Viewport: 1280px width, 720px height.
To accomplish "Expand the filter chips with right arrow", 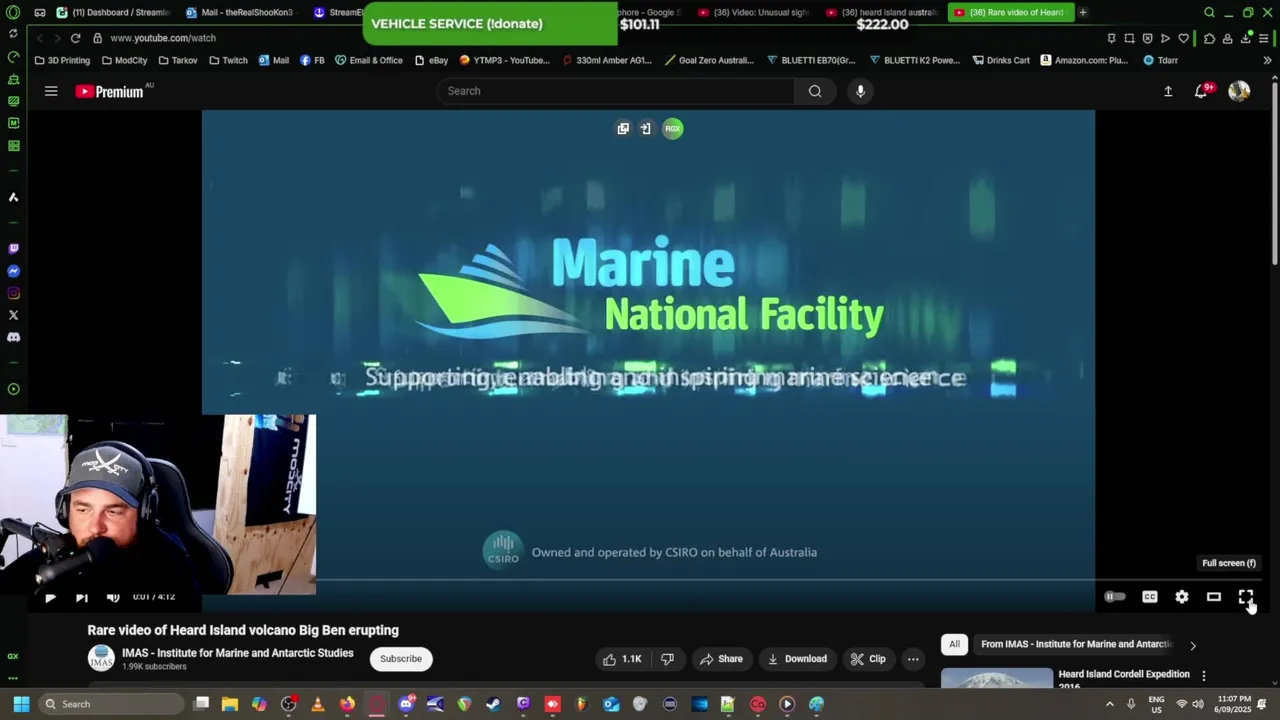I will point(1192,645).
